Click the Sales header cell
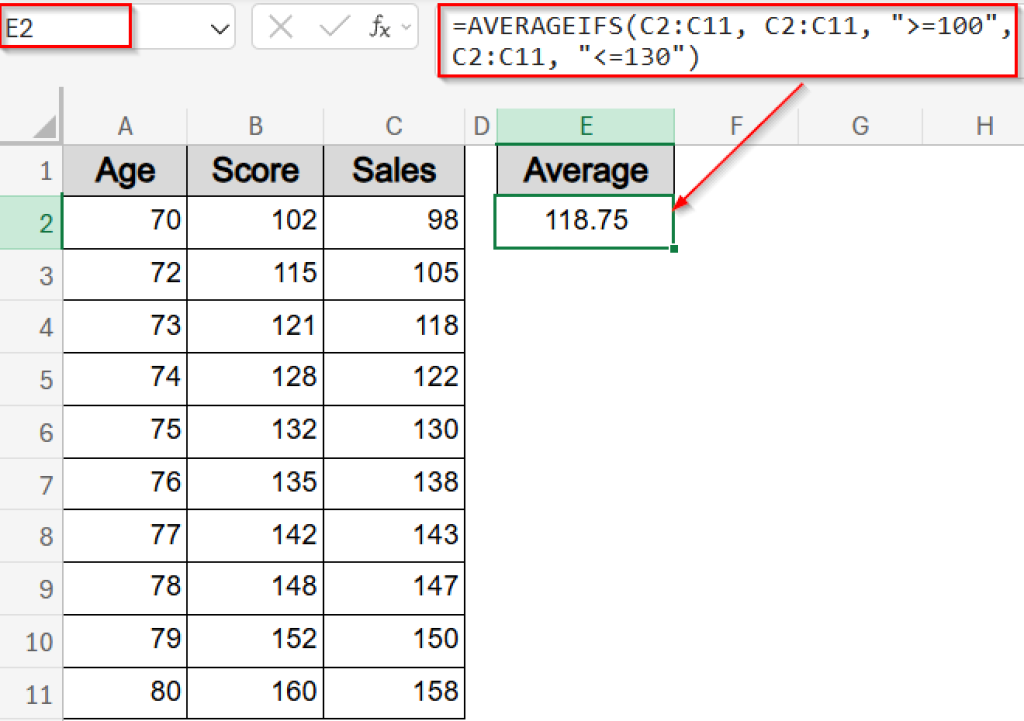1024x721 pixels. coord(393,170)
